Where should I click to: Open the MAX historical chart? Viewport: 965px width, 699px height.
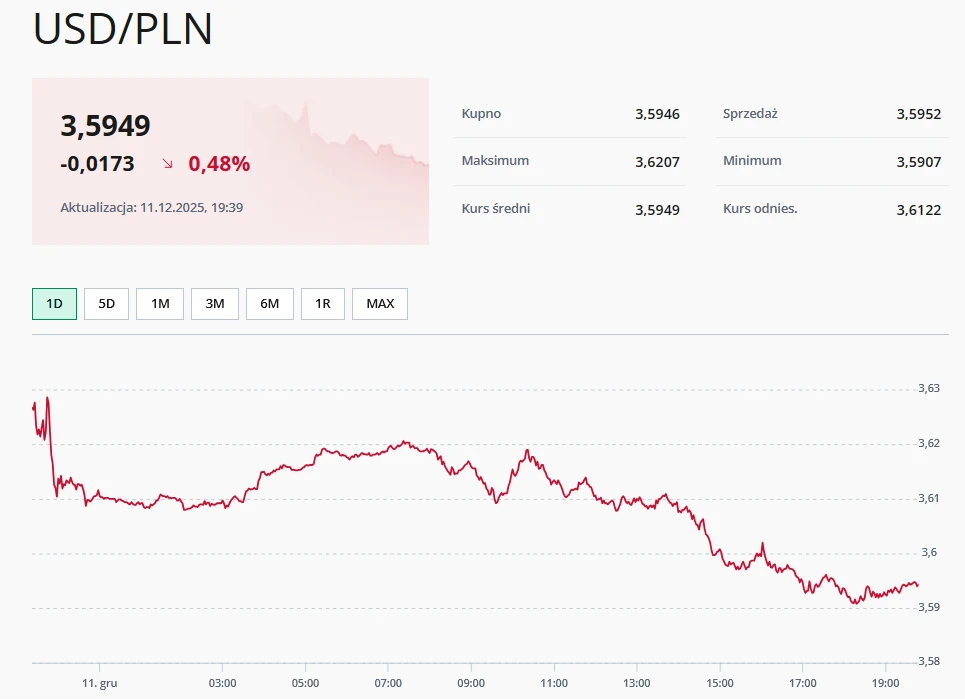pyautogui.click(x=379, y=303)
